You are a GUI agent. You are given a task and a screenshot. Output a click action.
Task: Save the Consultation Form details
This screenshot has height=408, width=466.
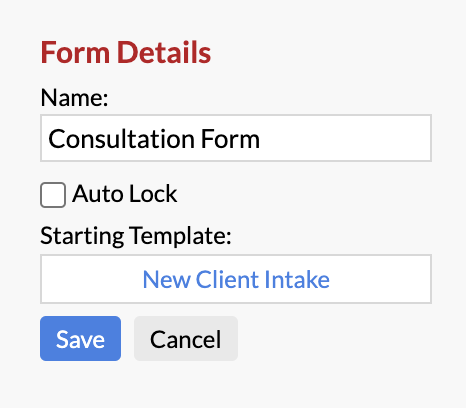[80, 338]
